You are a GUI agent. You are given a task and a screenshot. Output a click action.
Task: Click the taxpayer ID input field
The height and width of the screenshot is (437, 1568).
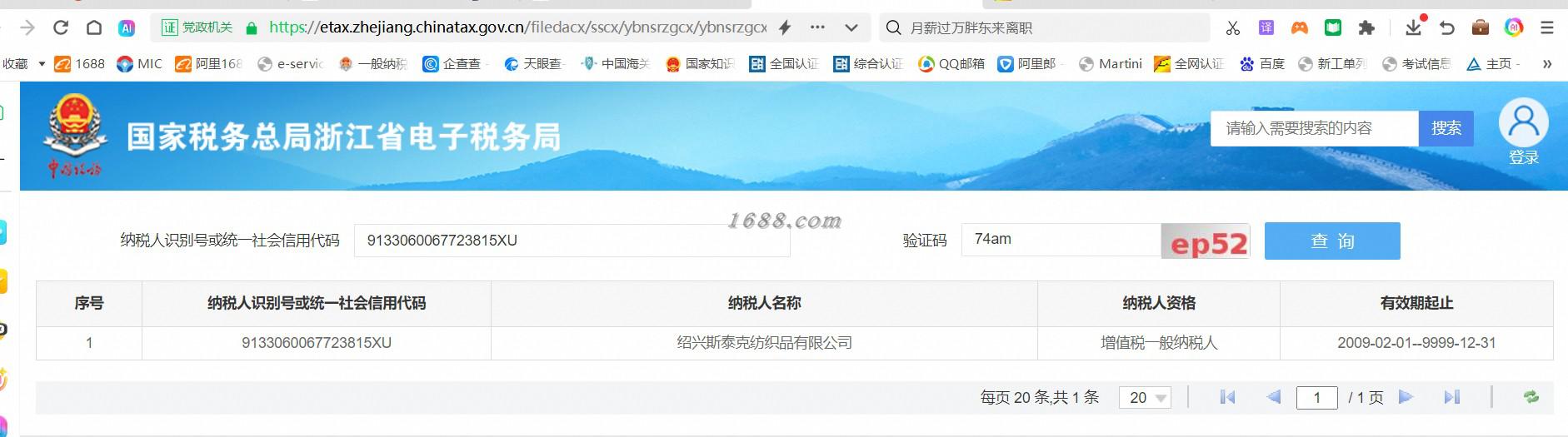572,241
